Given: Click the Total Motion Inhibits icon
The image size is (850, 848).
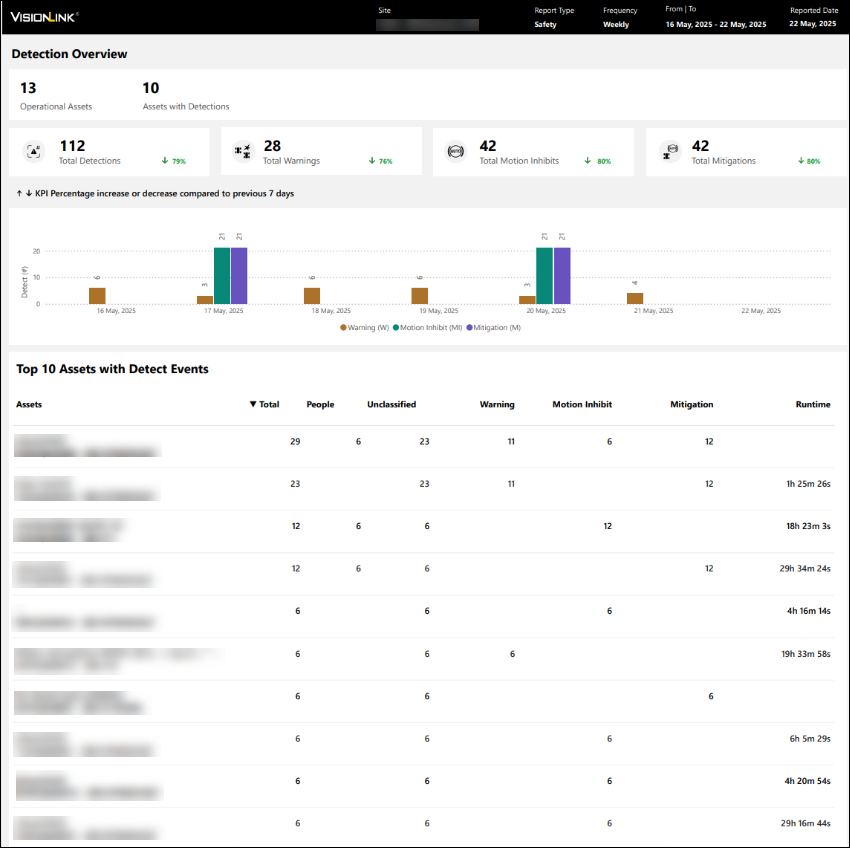Looking at the screenshot, I should pos(456,152).
